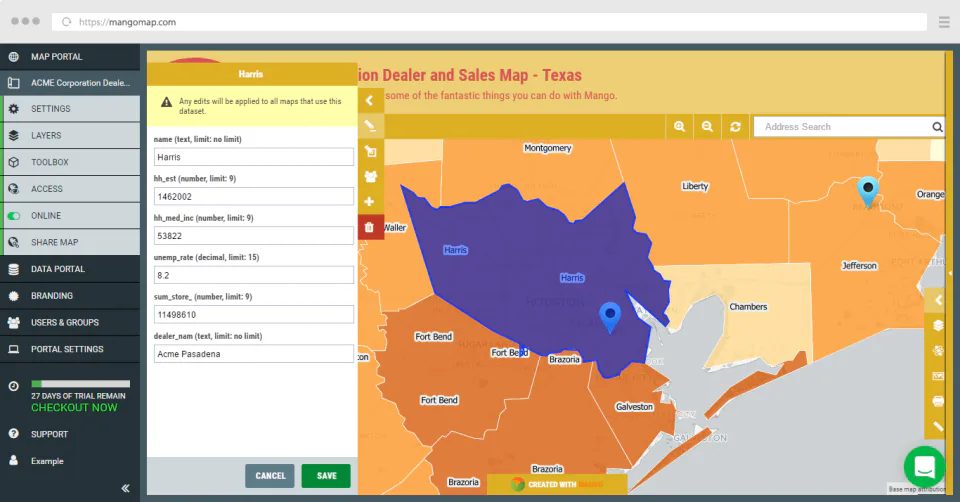Open the layers stack icon on right toolbar
The height and width of the screenshot is (502, 960).
[938, 325]
